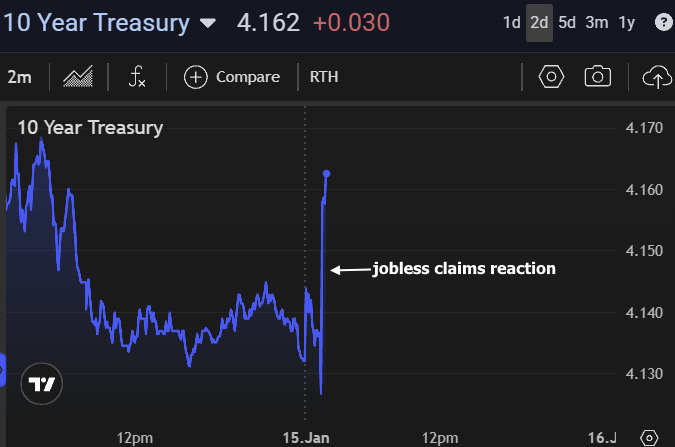Viewport: 675px width, 447px height.
Task: Click the TradingView logo badge
Action: coord(42,384)
